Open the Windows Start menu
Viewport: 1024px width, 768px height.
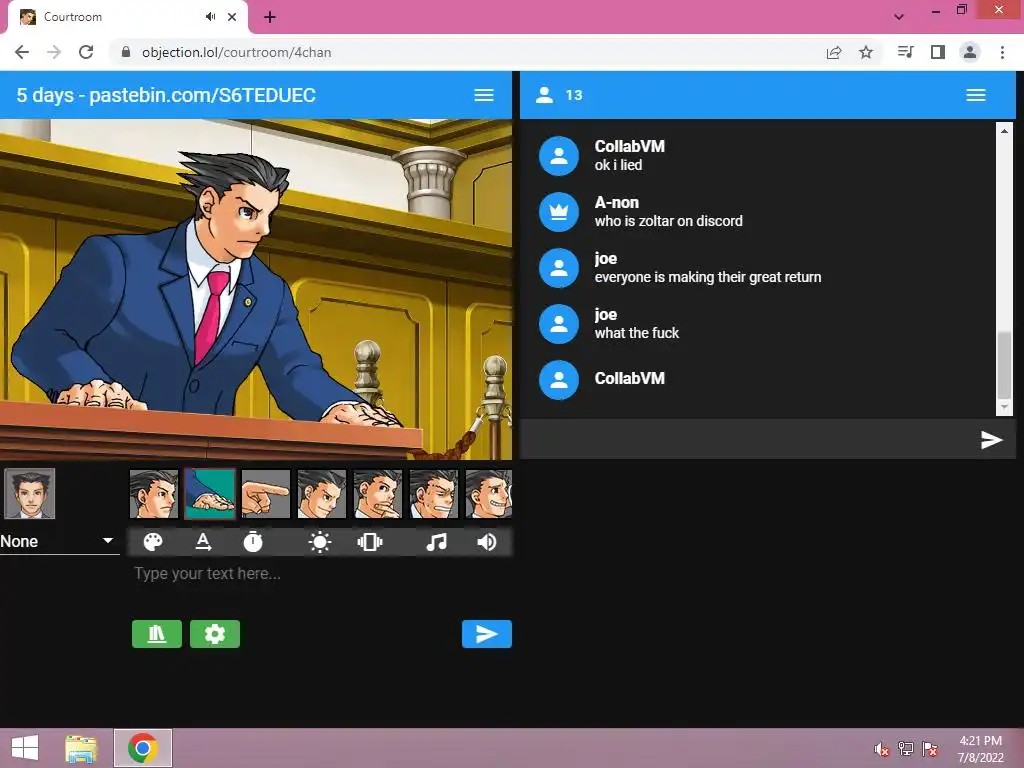pos(25,748)
